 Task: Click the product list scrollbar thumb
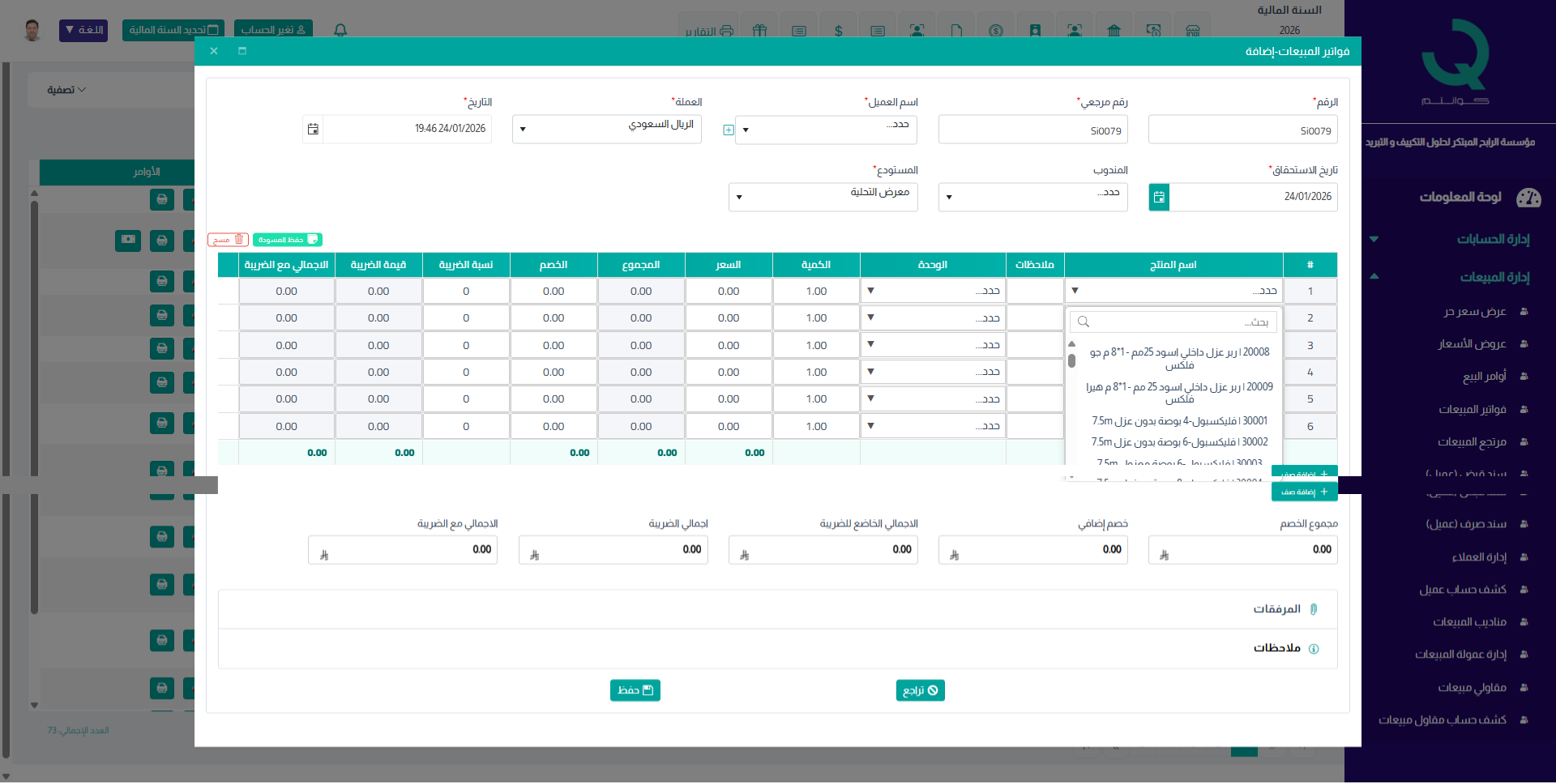1071,360
